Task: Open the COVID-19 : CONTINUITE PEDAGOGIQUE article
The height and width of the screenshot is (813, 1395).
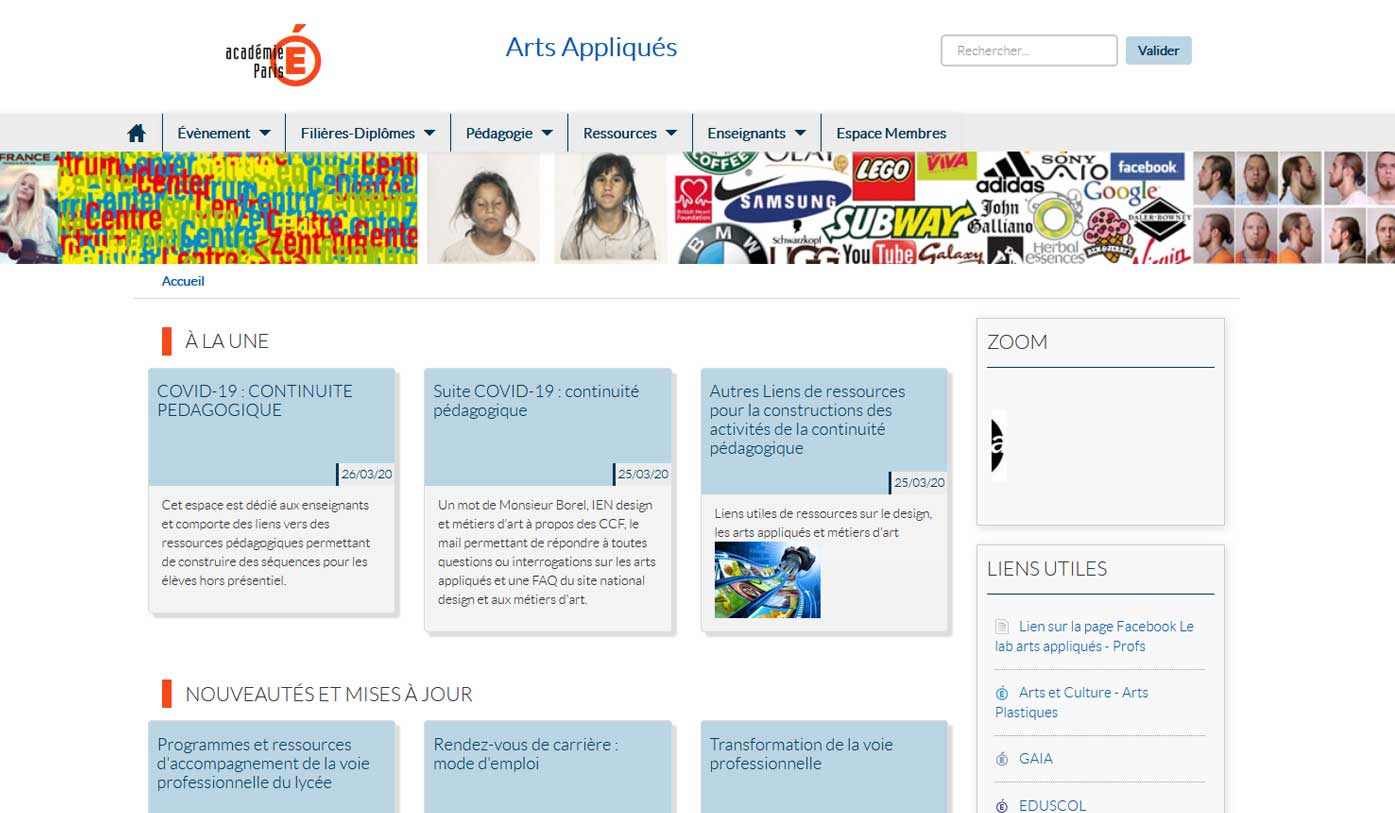Action: (255, 400)
